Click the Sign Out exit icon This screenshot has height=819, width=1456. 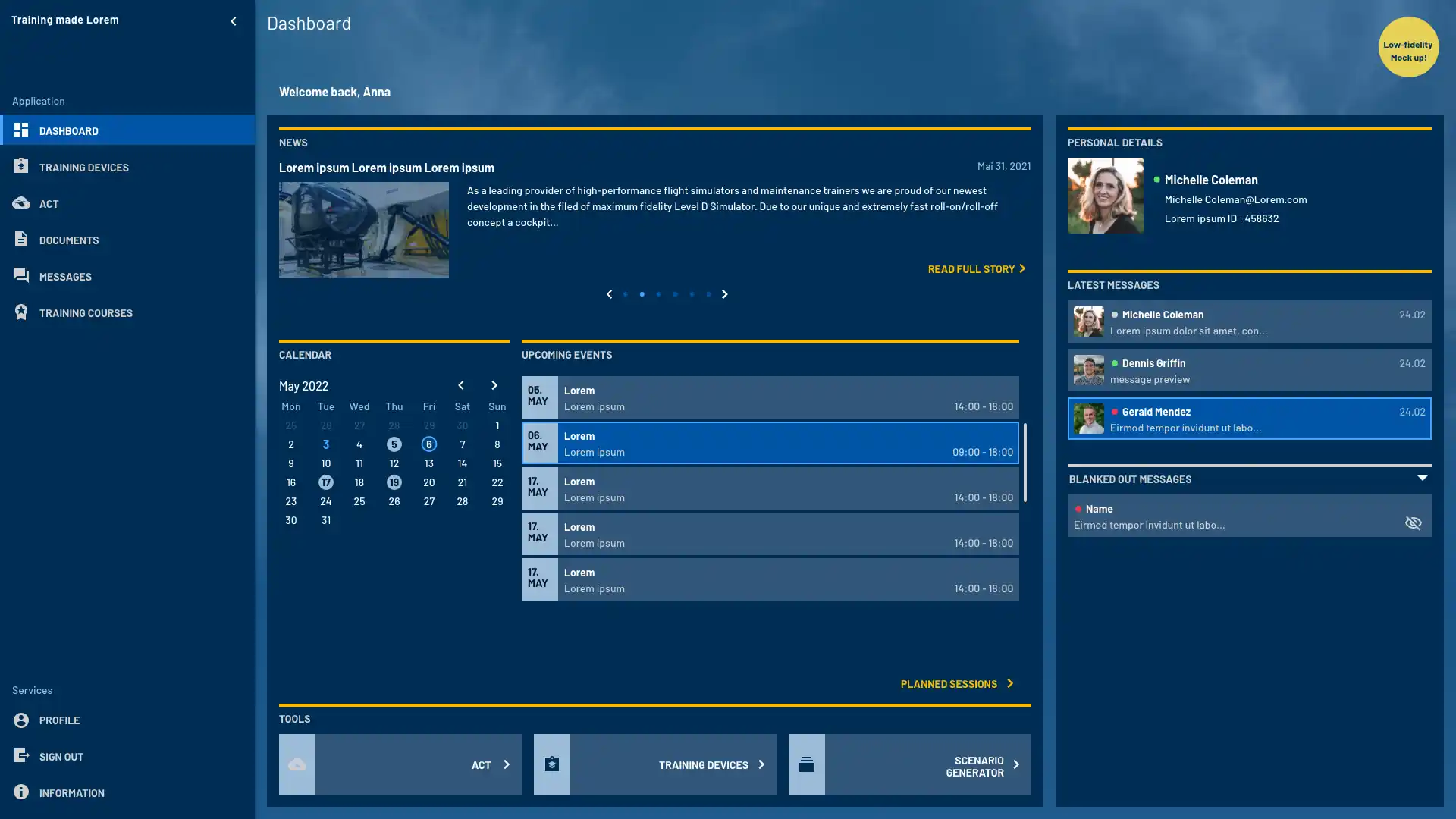(x=21, y=755)
